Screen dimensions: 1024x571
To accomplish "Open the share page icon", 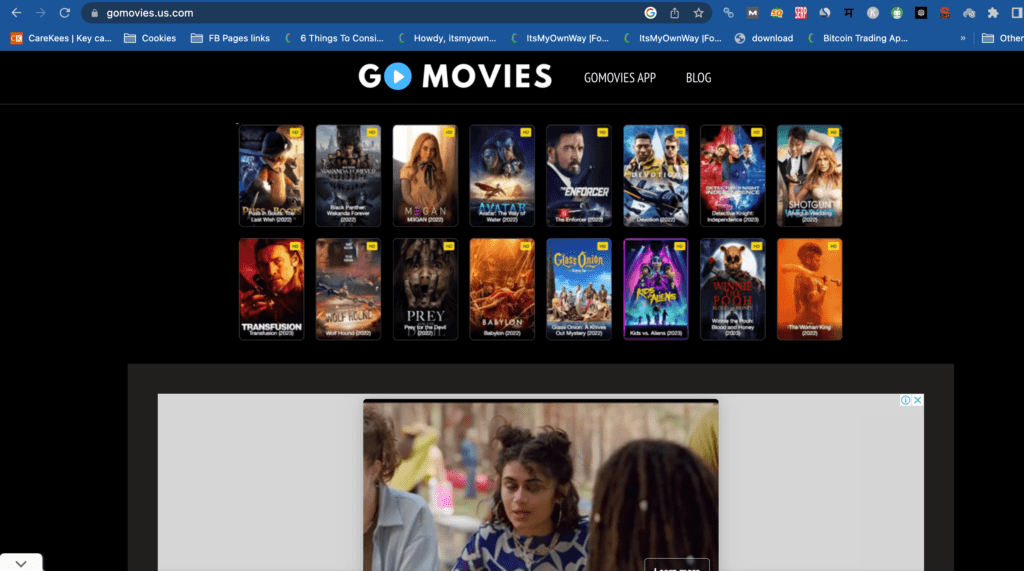I will [x=675, y=12].
